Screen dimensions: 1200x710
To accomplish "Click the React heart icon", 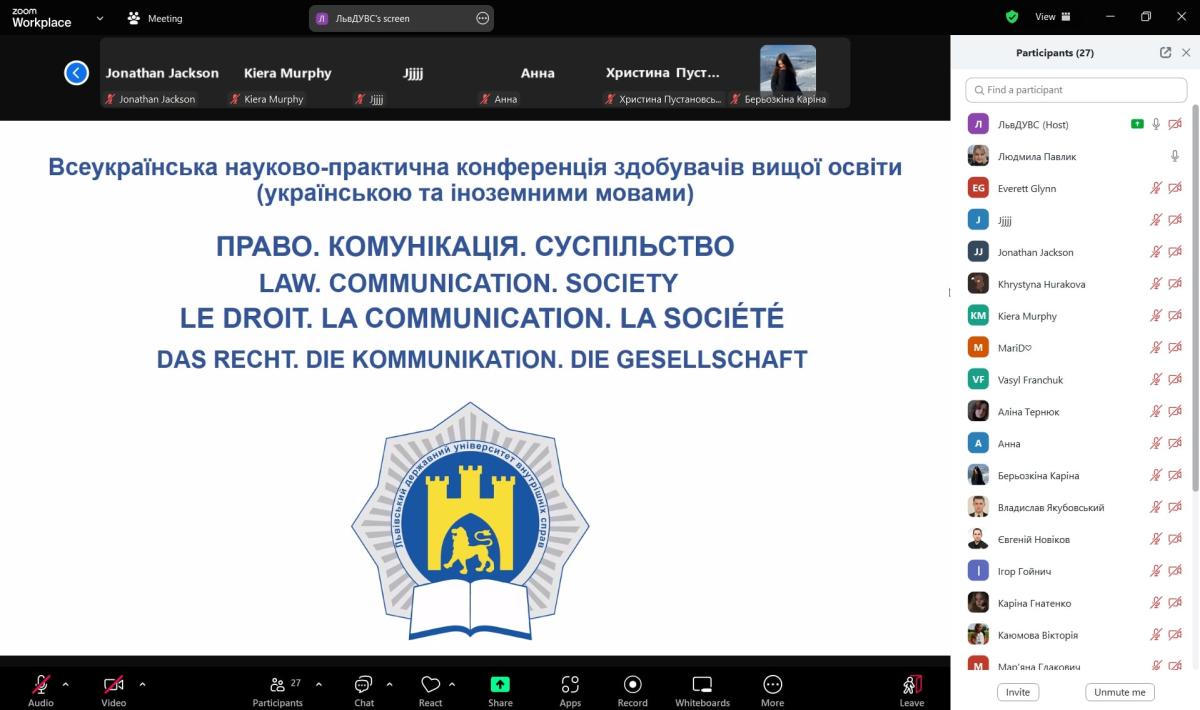I will [x=430, y=685].
